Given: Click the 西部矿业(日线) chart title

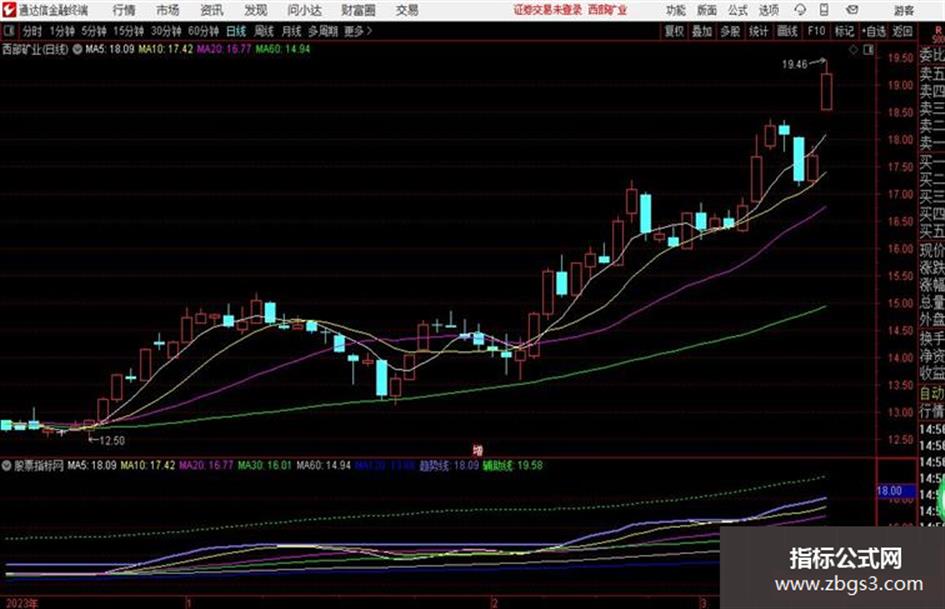Looking at the screenshot, I should point(35,49).
